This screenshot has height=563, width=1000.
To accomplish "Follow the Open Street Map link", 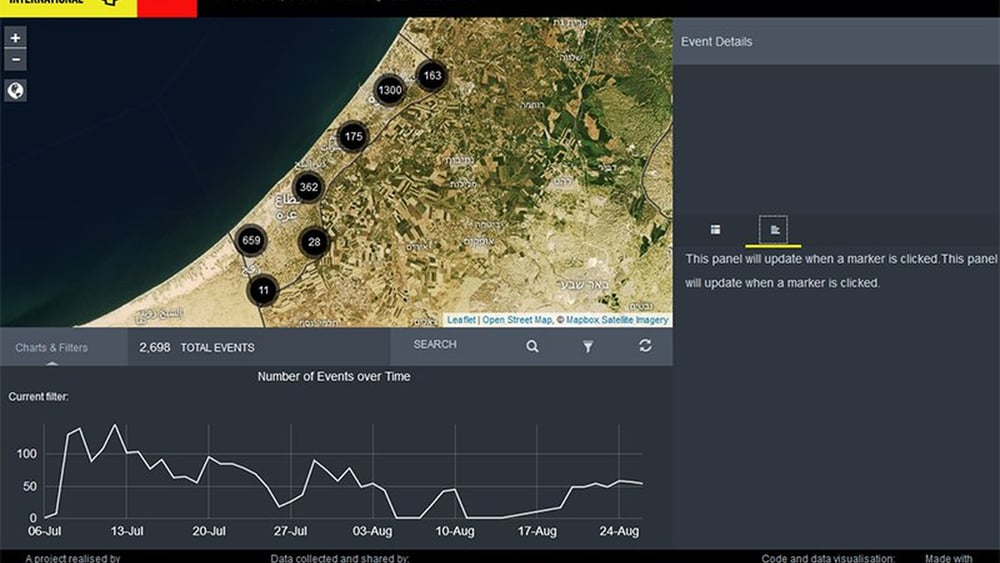I will [x=516, y=320].
